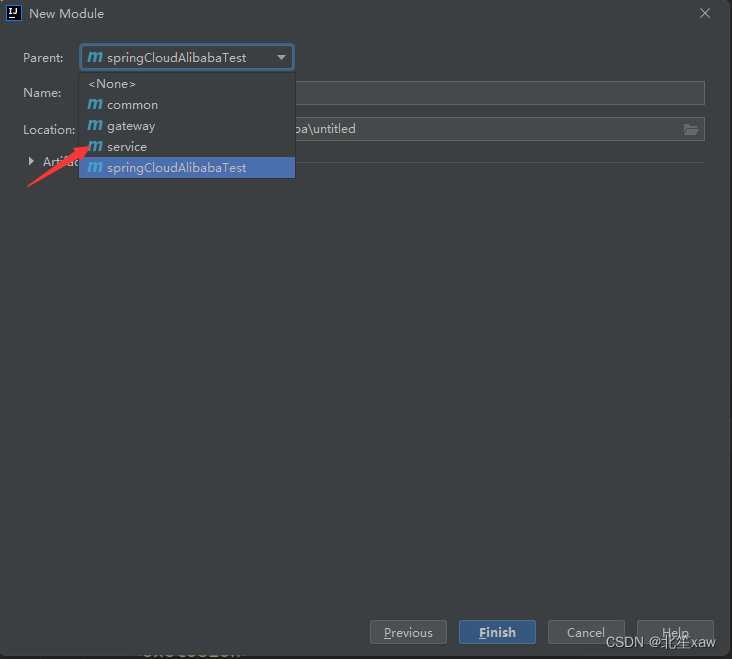
Task: Click the Maven icon beside gateway
Action: click(x=95, y=126)
